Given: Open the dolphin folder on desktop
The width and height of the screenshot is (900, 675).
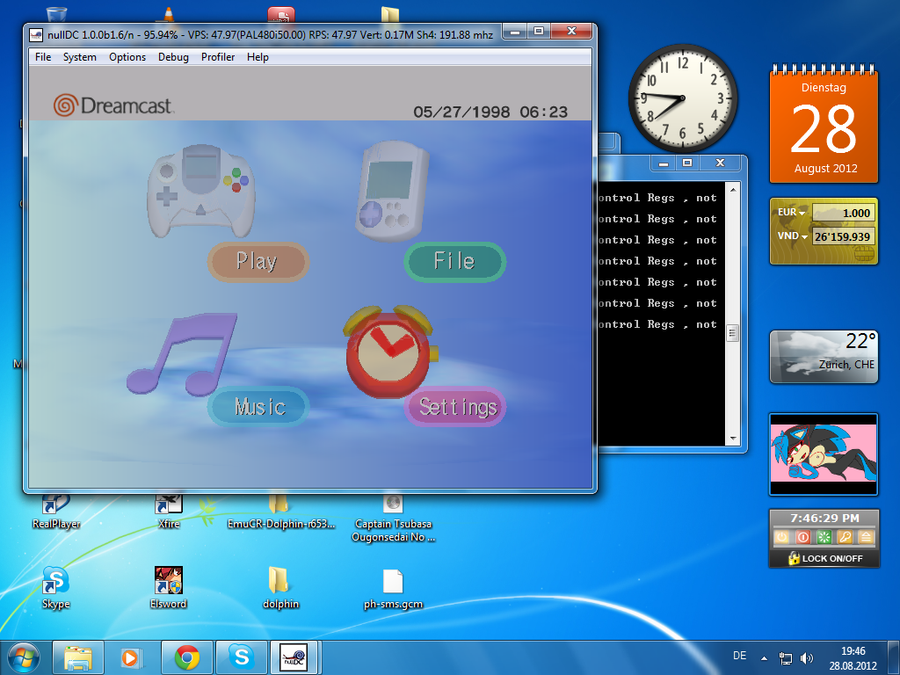Looking at the screenshot, I should [x=281, y=587].
